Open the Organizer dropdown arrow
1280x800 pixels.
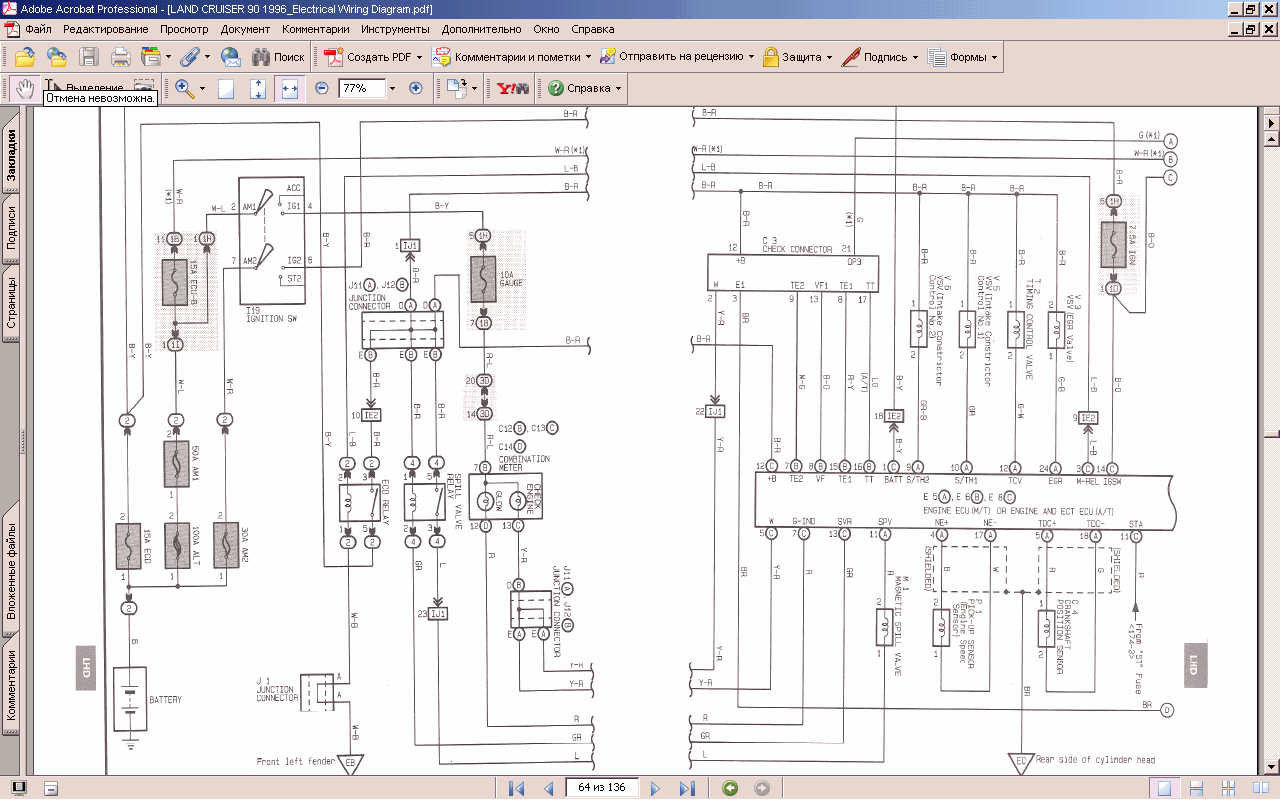[168, 57]
